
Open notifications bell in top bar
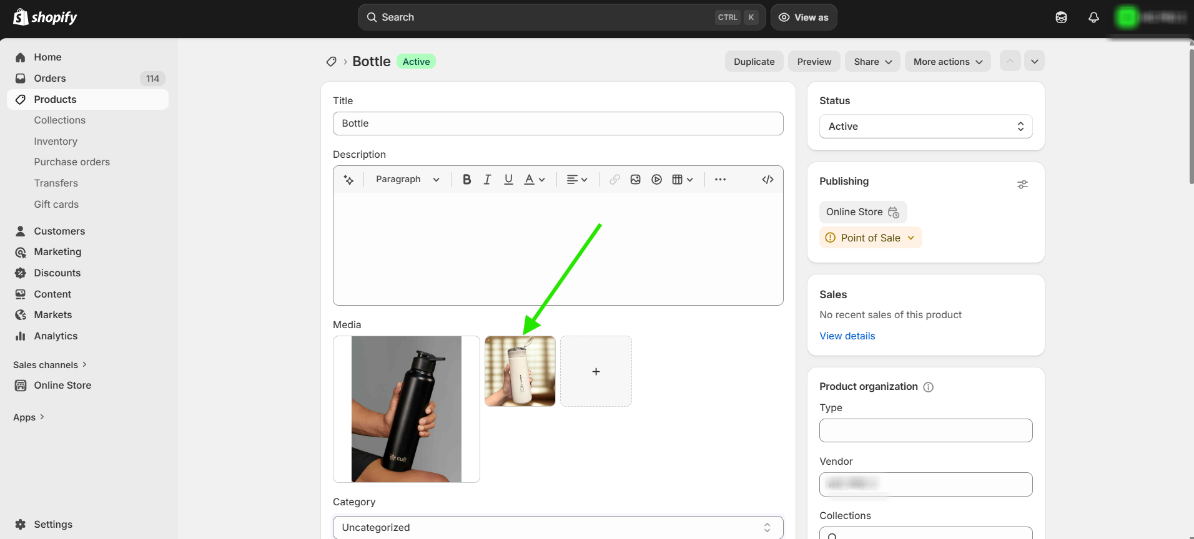(x=1093, y=17)
